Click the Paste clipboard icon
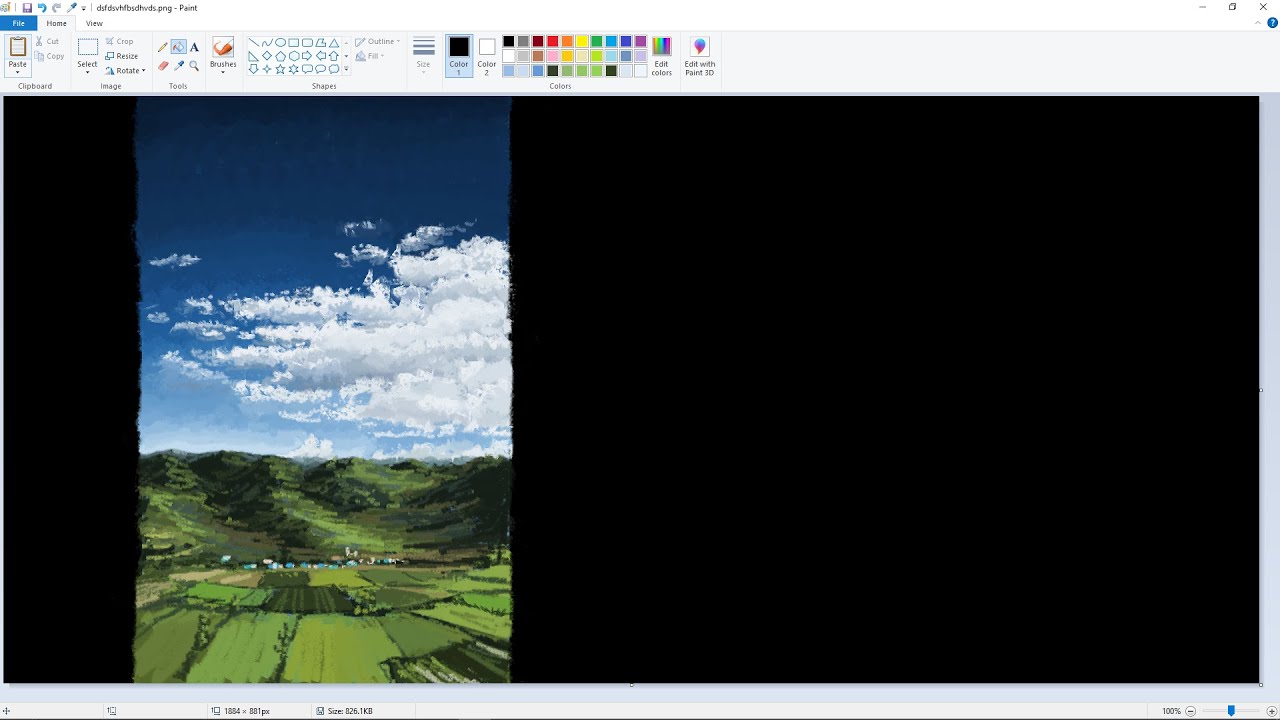 (x=17, y=47)
